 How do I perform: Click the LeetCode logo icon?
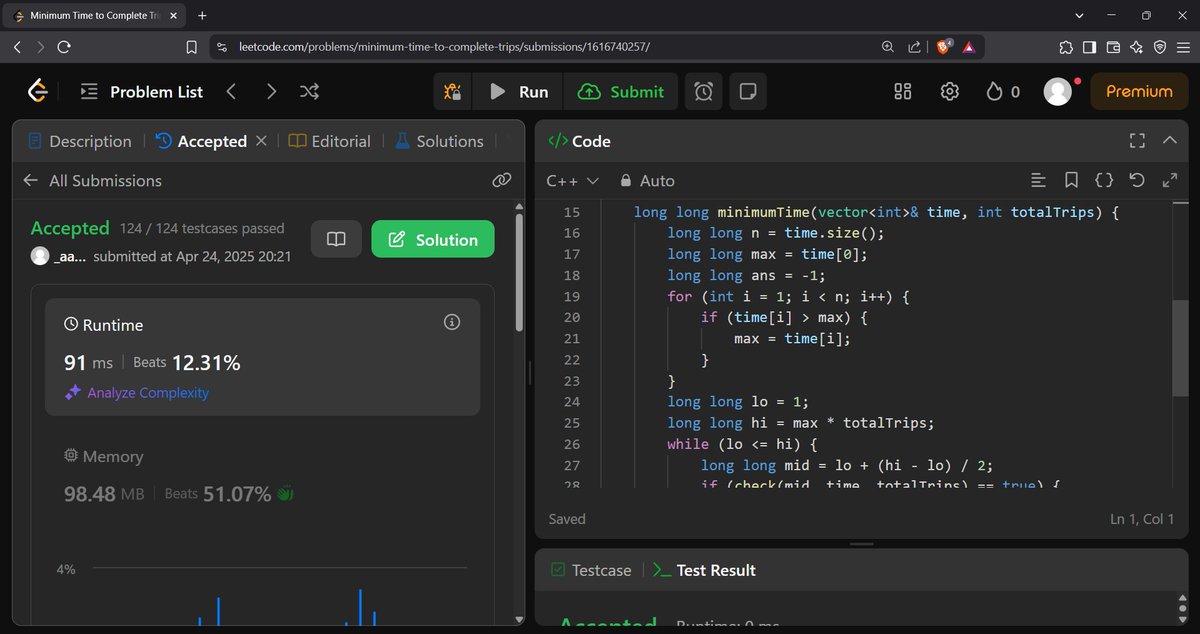click(37, 91)
